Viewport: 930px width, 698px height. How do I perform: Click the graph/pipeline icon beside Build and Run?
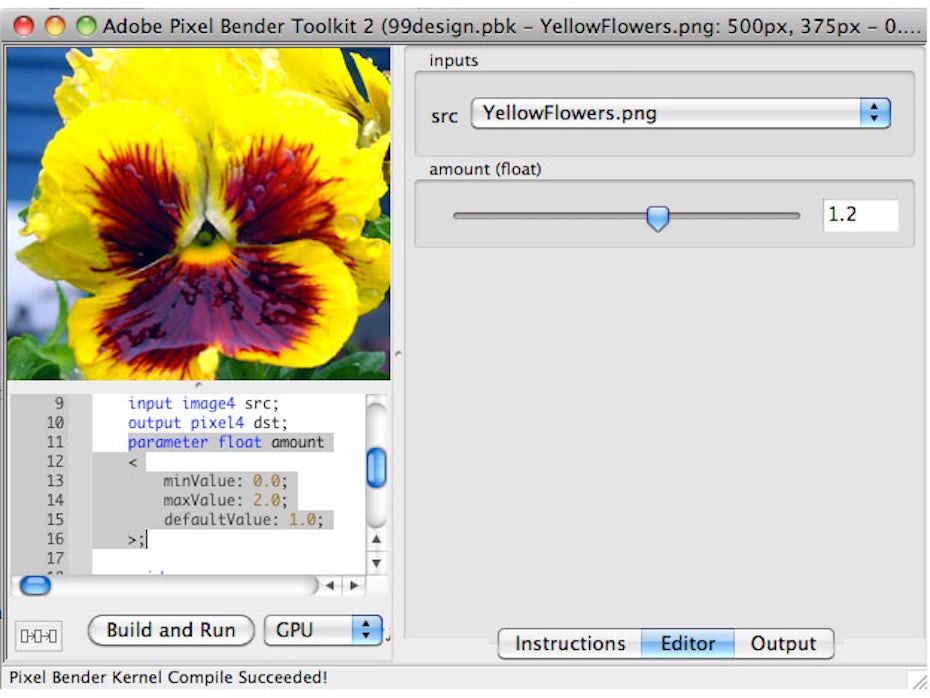40,635
